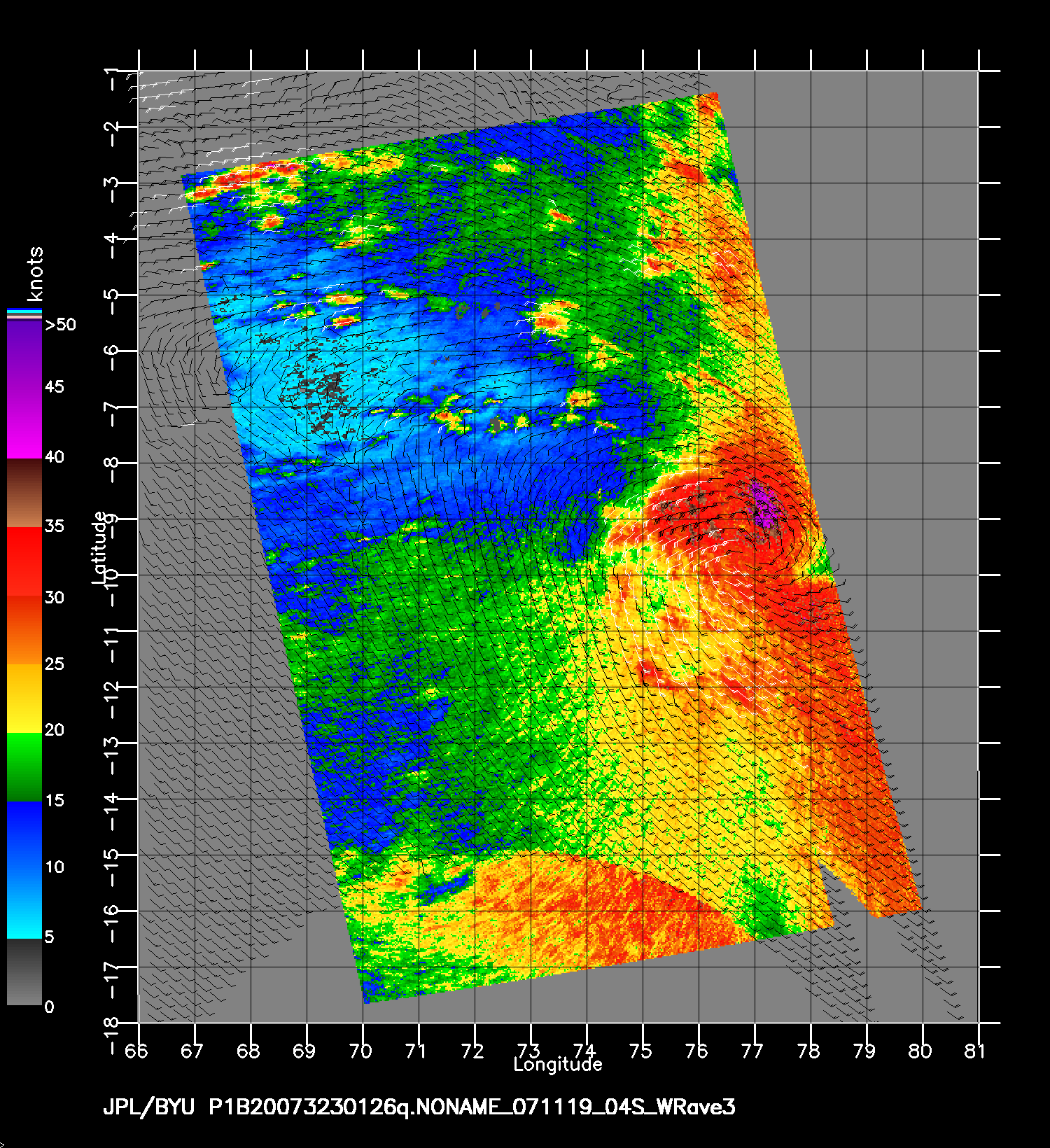Click the "20" label on the color scale
The width and height of the screenshot is (1050, 1148).
[55, 730]
